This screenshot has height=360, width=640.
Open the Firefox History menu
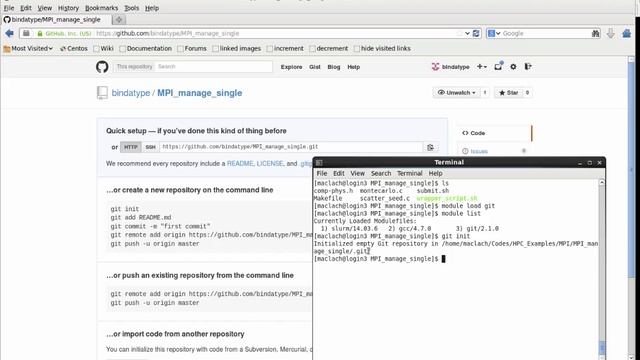68,8
